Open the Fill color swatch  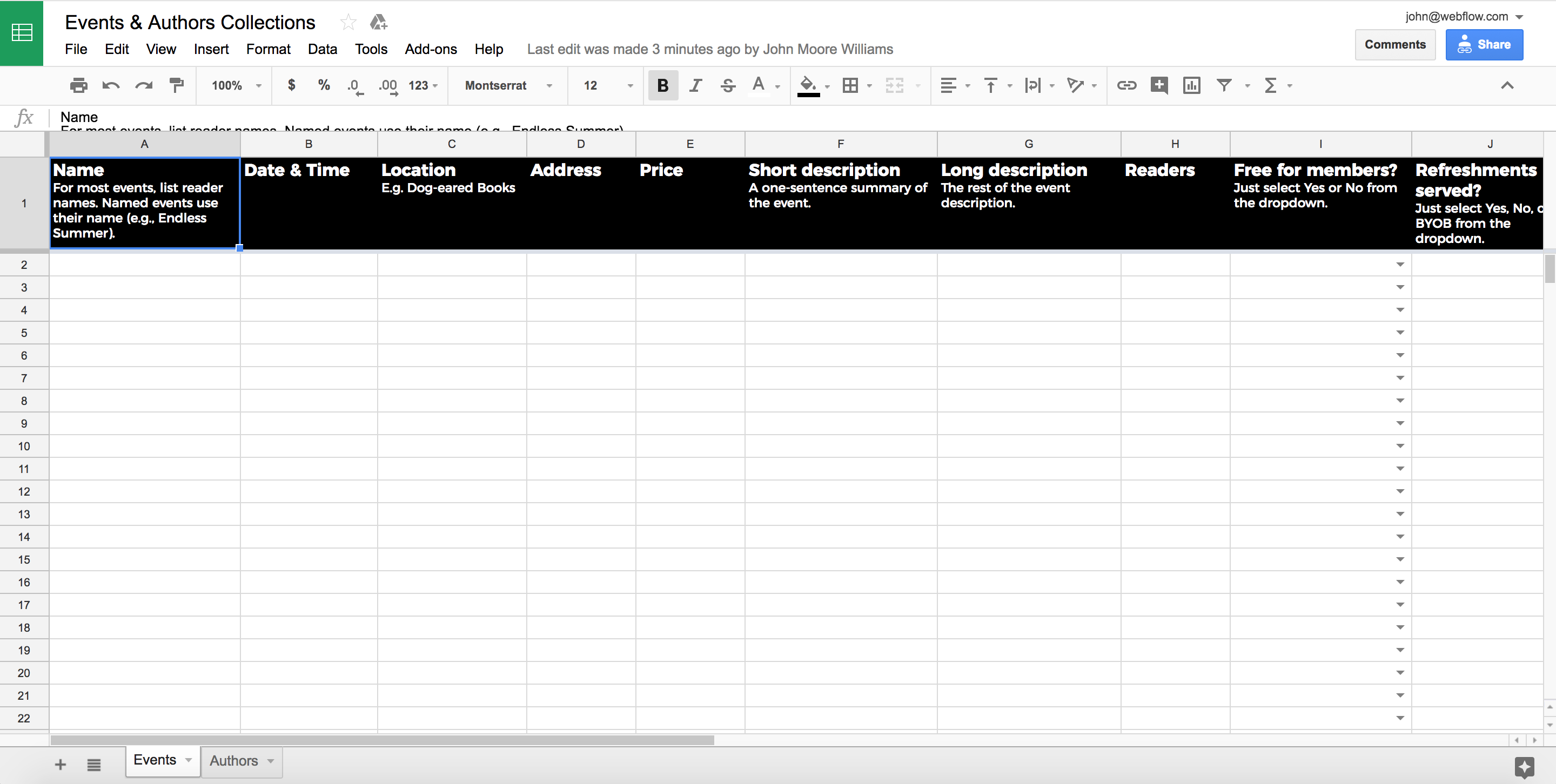(808, 86)
